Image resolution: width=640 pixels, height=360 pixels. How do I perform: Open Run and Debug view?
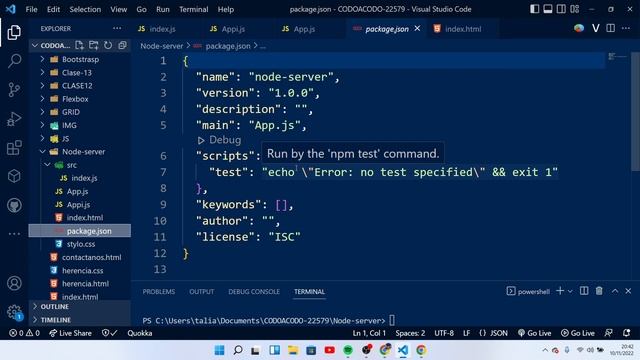(14, 119)
